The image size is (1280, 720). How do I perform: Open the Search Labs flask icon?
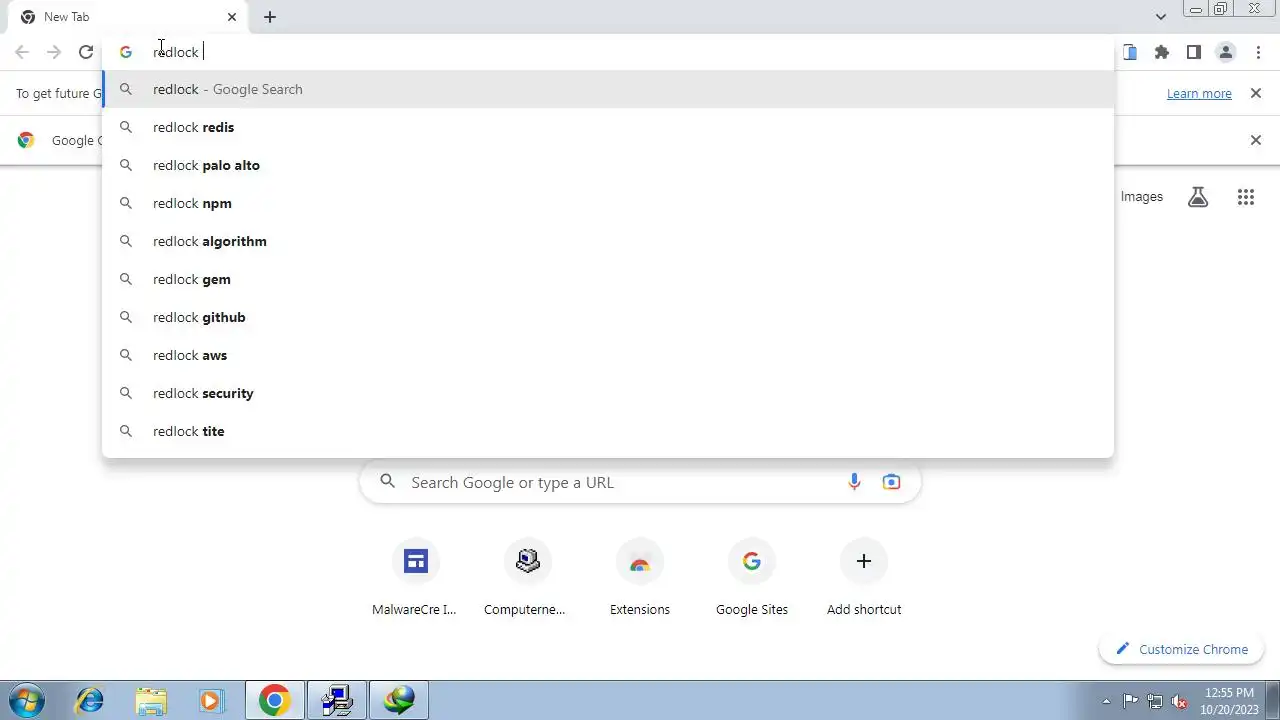pos(1198,197)
